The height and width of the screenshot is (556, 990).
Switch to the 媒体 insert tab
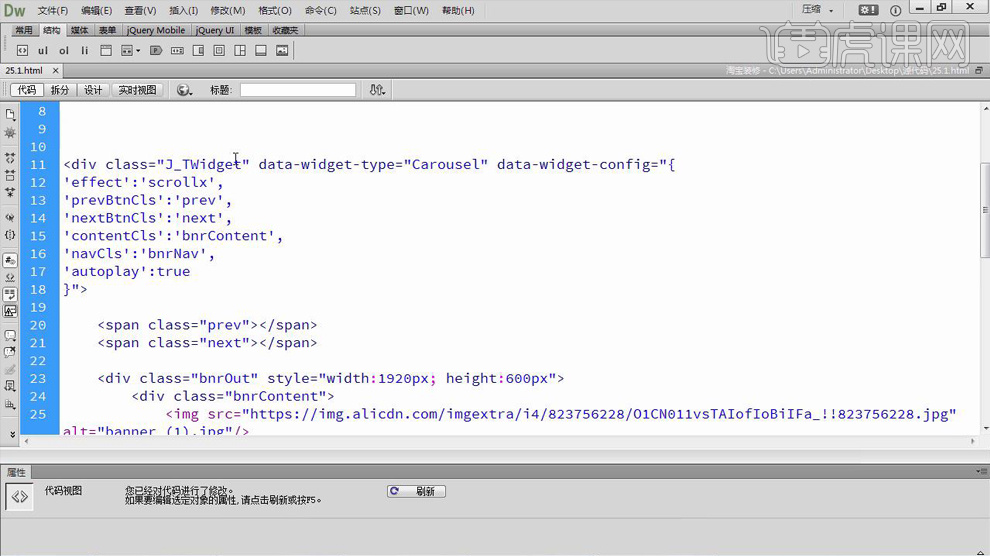80,30
